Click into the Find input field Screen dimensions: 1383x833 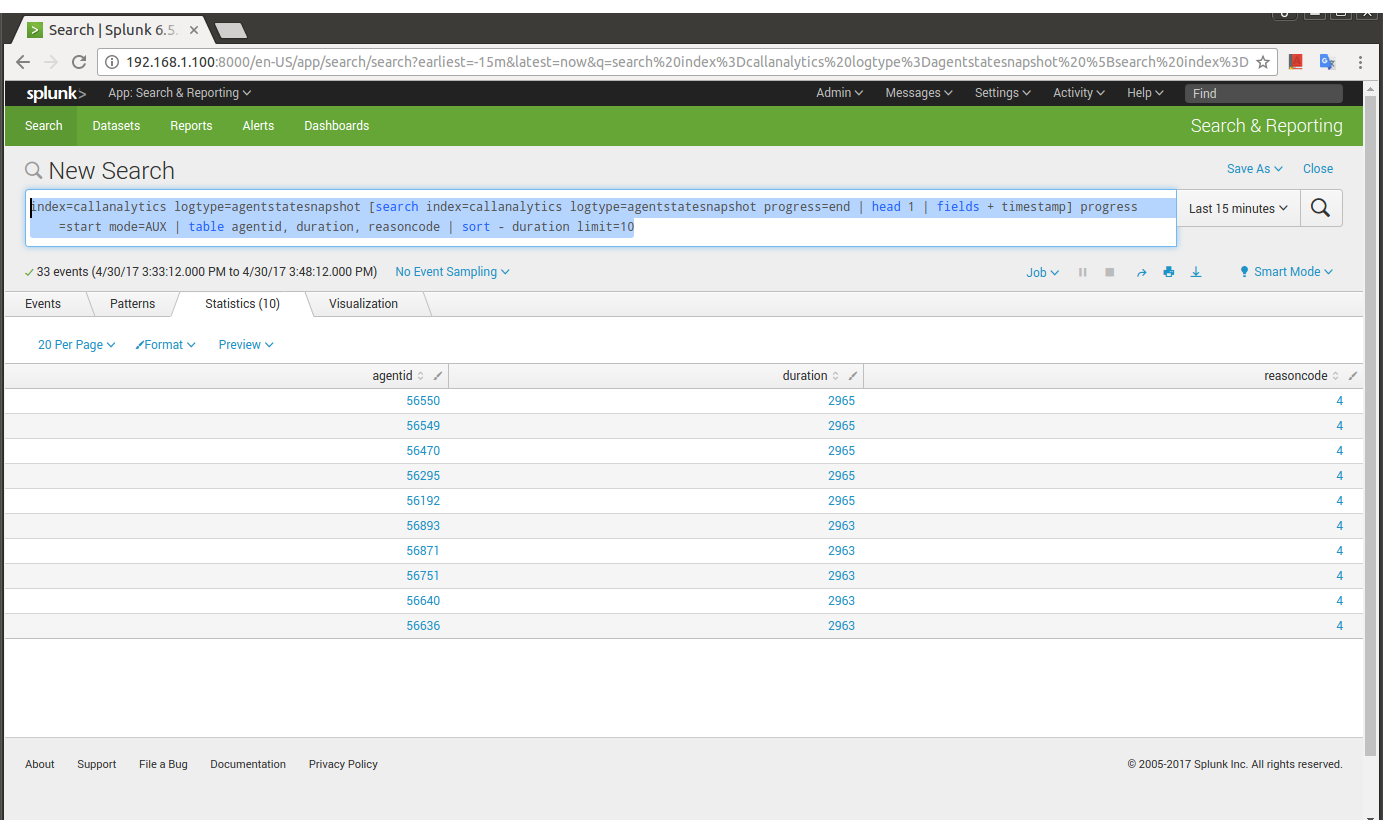(x=1263, y=93)
